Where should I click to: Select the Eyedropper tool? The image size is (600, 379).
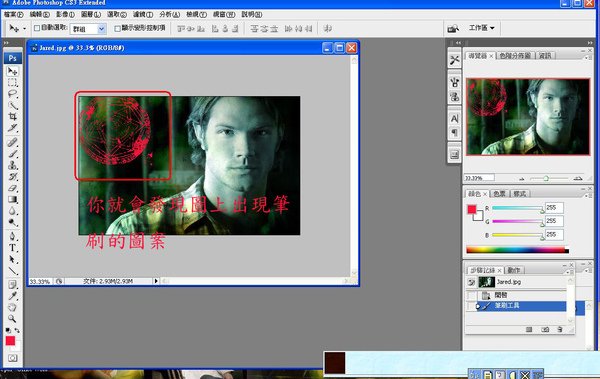(x=12, y=296)
